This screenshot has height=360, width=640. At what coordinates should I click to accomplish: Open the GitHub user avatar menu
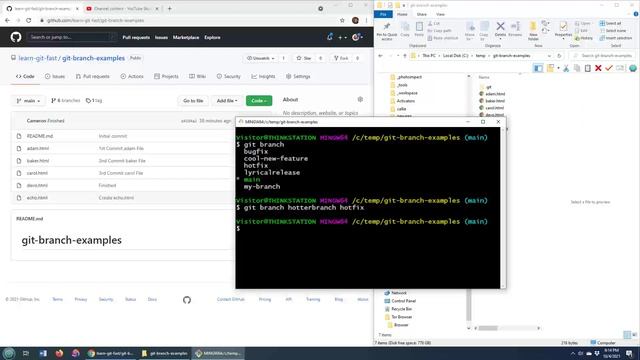pyautogui.click(x=357, y=37)
